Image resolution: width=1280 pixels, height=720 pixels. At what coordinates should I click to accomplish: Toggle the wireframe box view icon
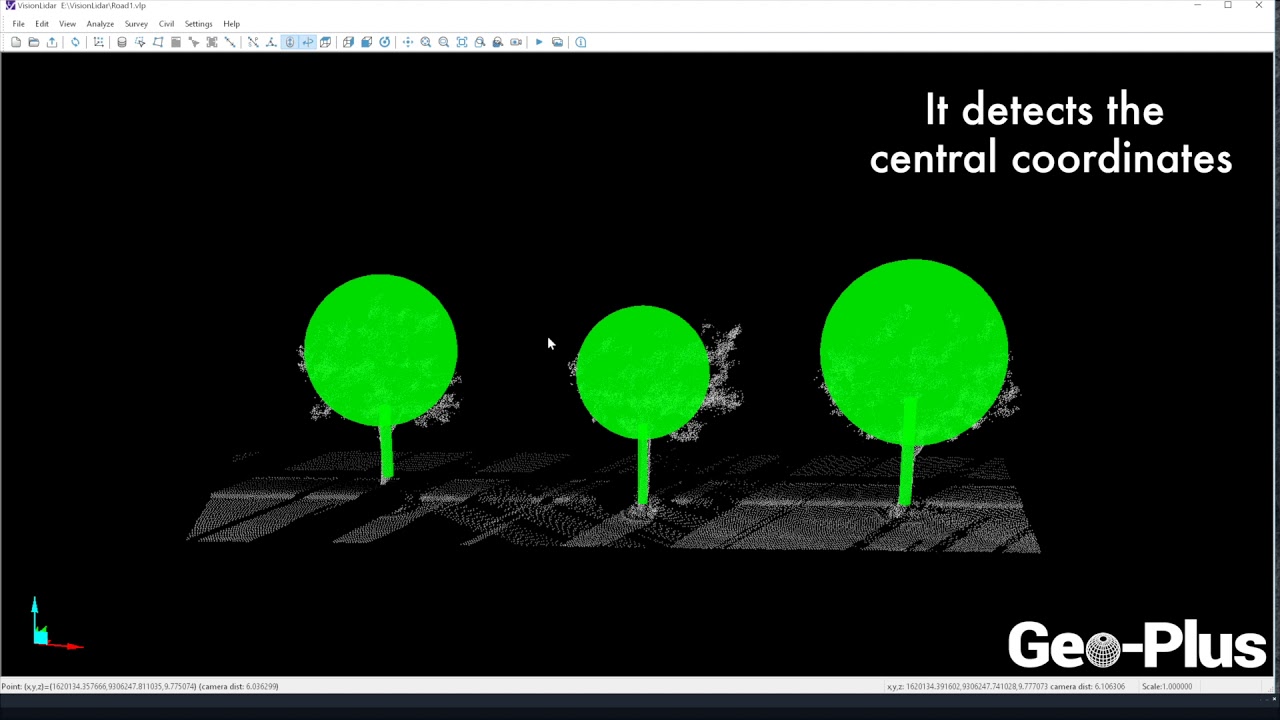pyautogui.click(x=348, y=42)
